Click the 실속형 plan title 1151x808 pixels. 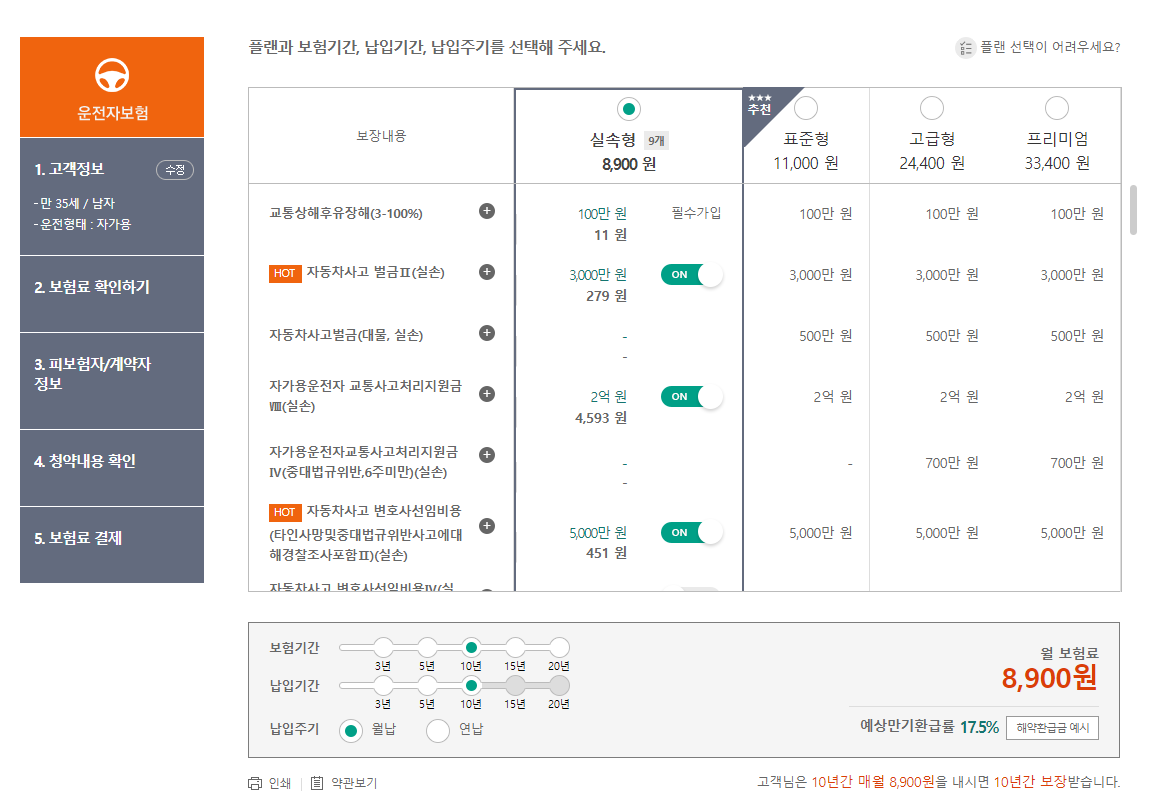click(613, 140)
